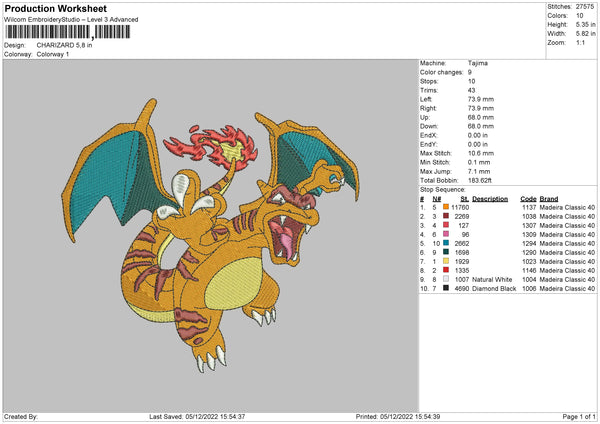Select the 'Color changes:' label
This screenshot has width=600, height=424.
[441, 72]
